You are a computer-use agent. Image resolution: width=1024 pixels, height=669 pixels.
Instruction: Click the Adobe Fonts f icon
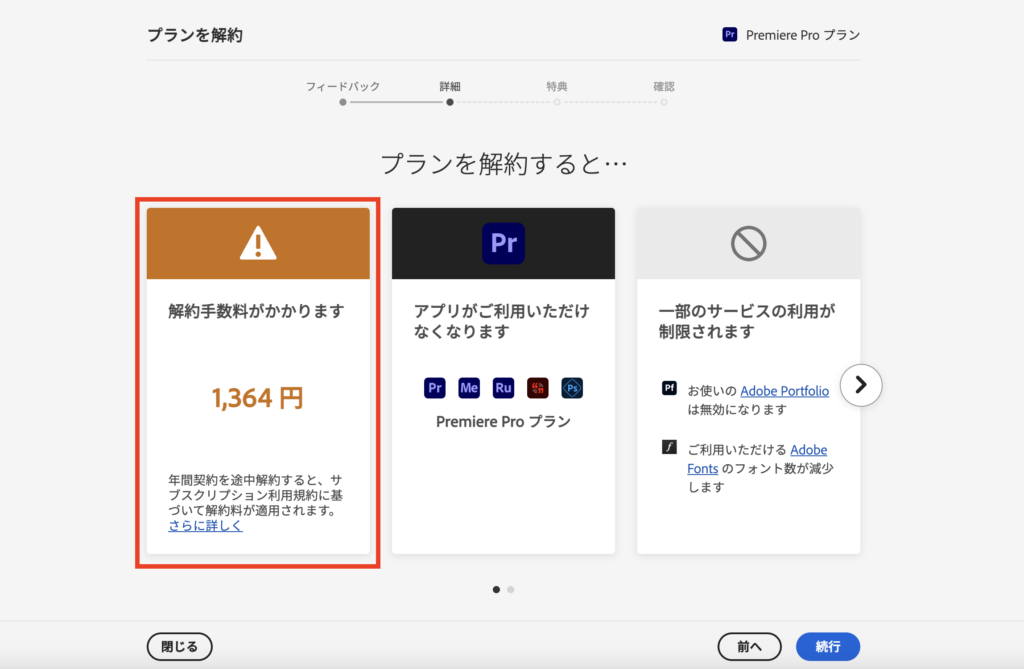point(669,447)
